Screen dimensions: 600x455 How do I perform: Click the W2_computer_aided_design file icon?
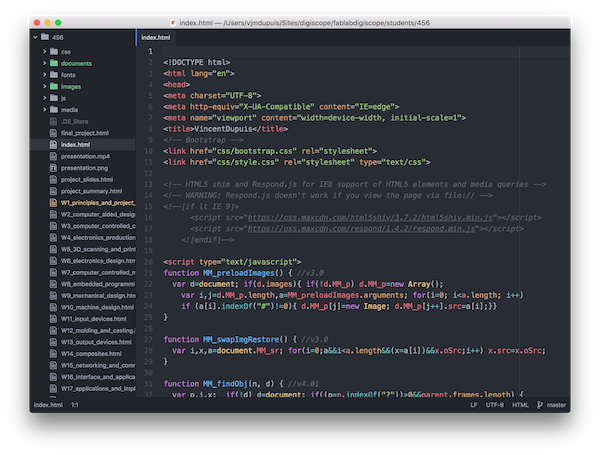pos(53,214)
